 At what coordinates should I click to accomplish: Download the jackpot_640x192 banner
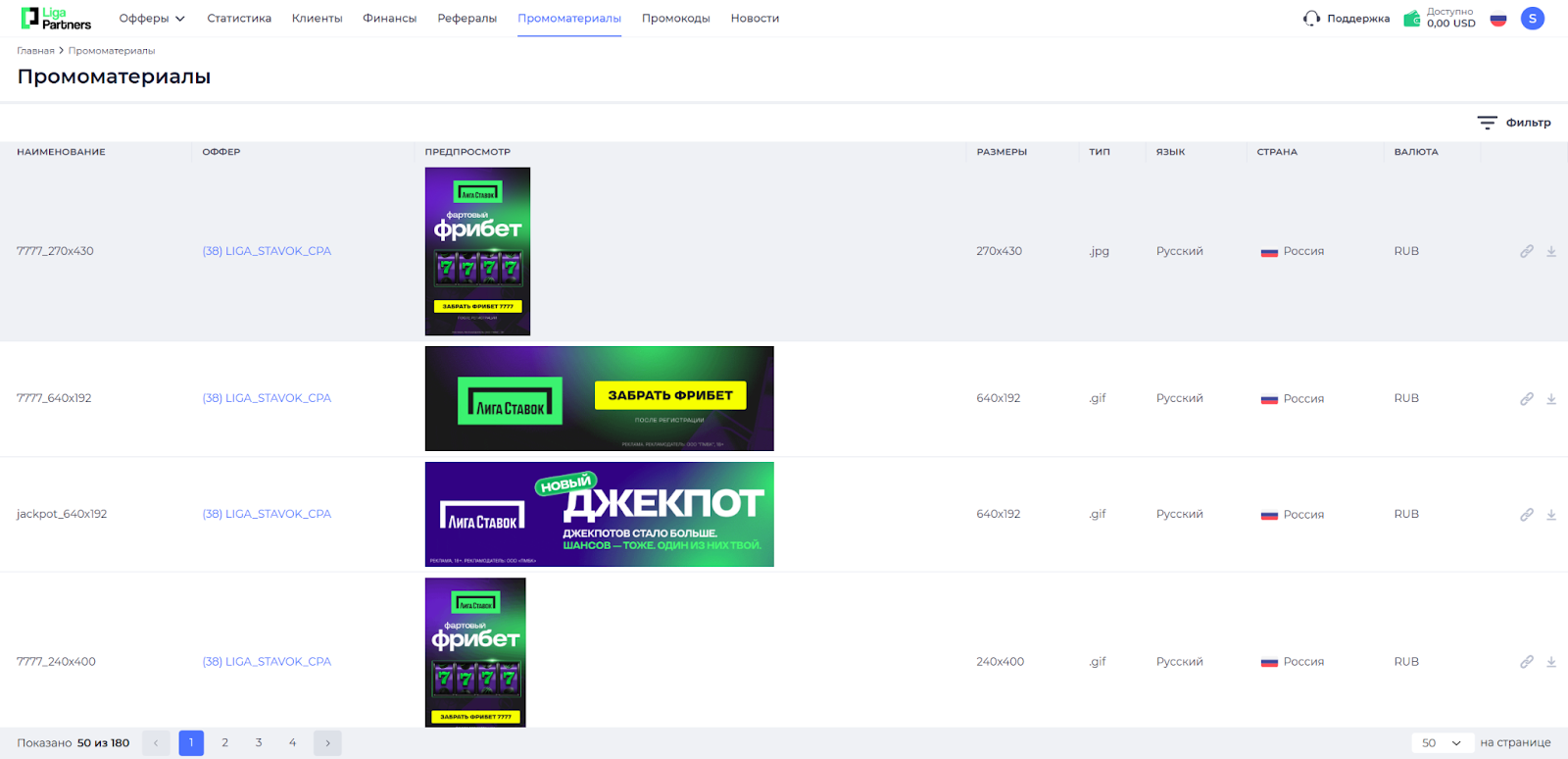pos(1551,515)
